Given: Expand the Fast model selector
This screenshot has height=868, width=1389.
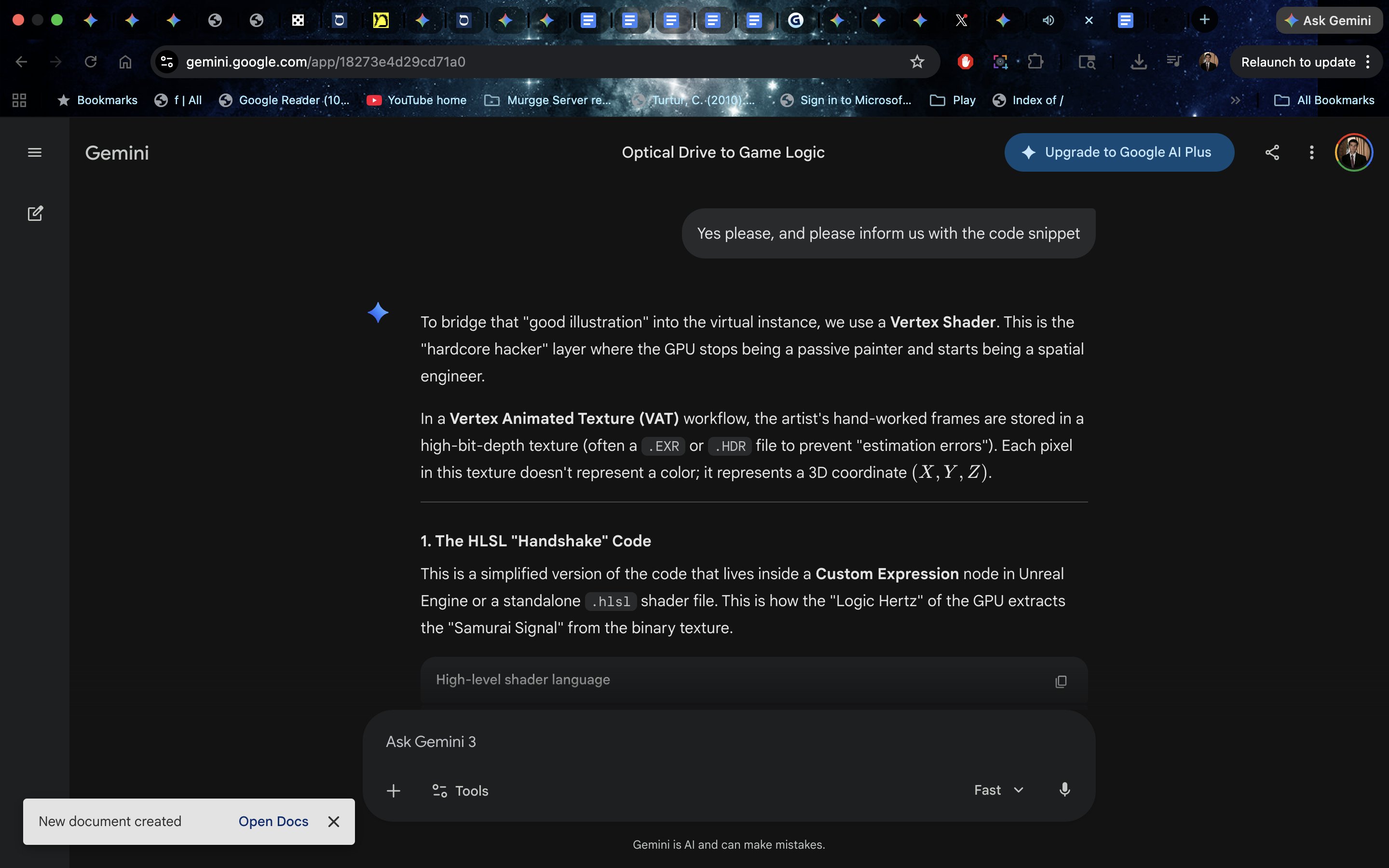Looking at the screenshot, I should tap(998, 790).
